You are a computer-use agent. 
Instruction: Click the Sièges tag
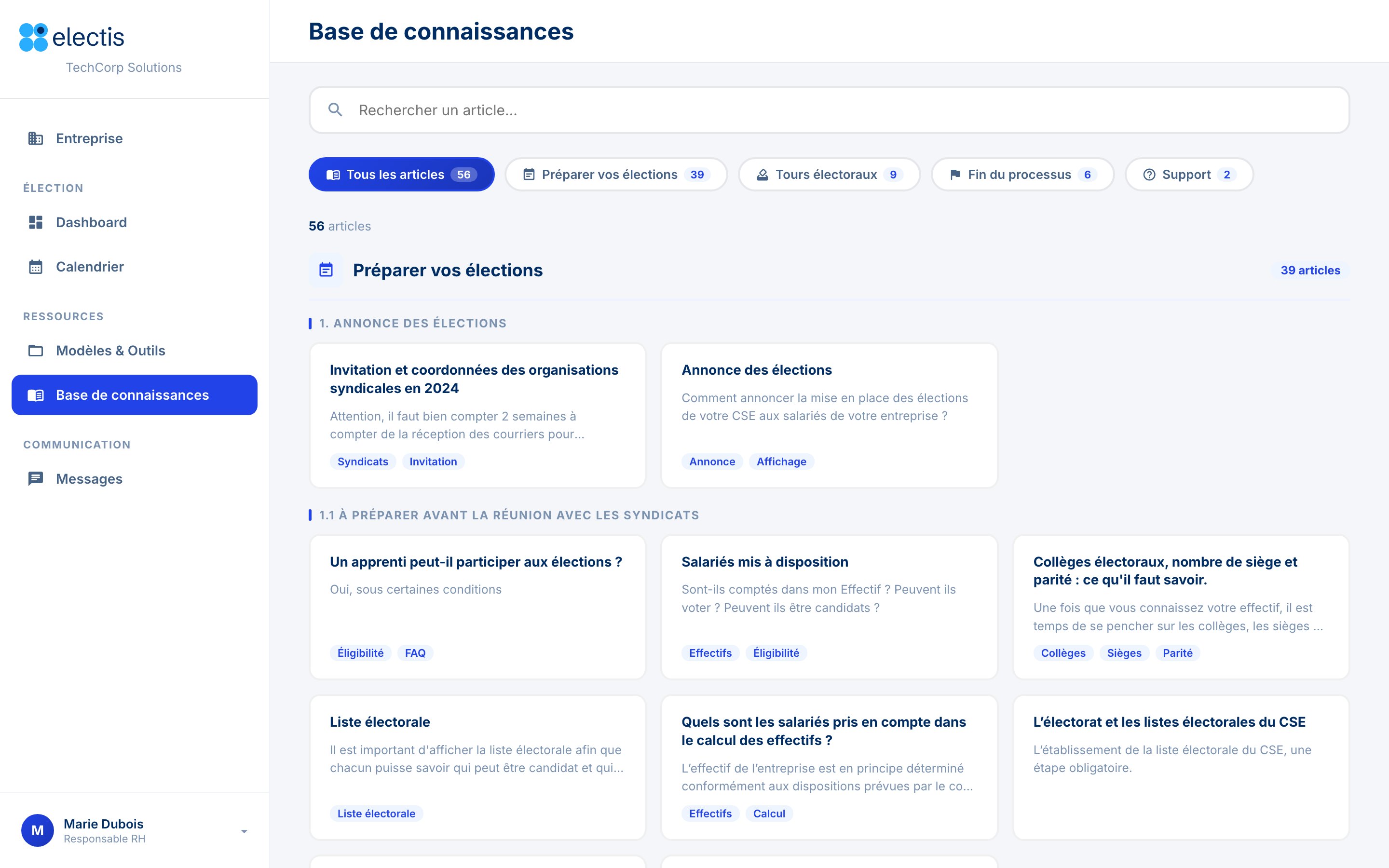coord(1124,653)
